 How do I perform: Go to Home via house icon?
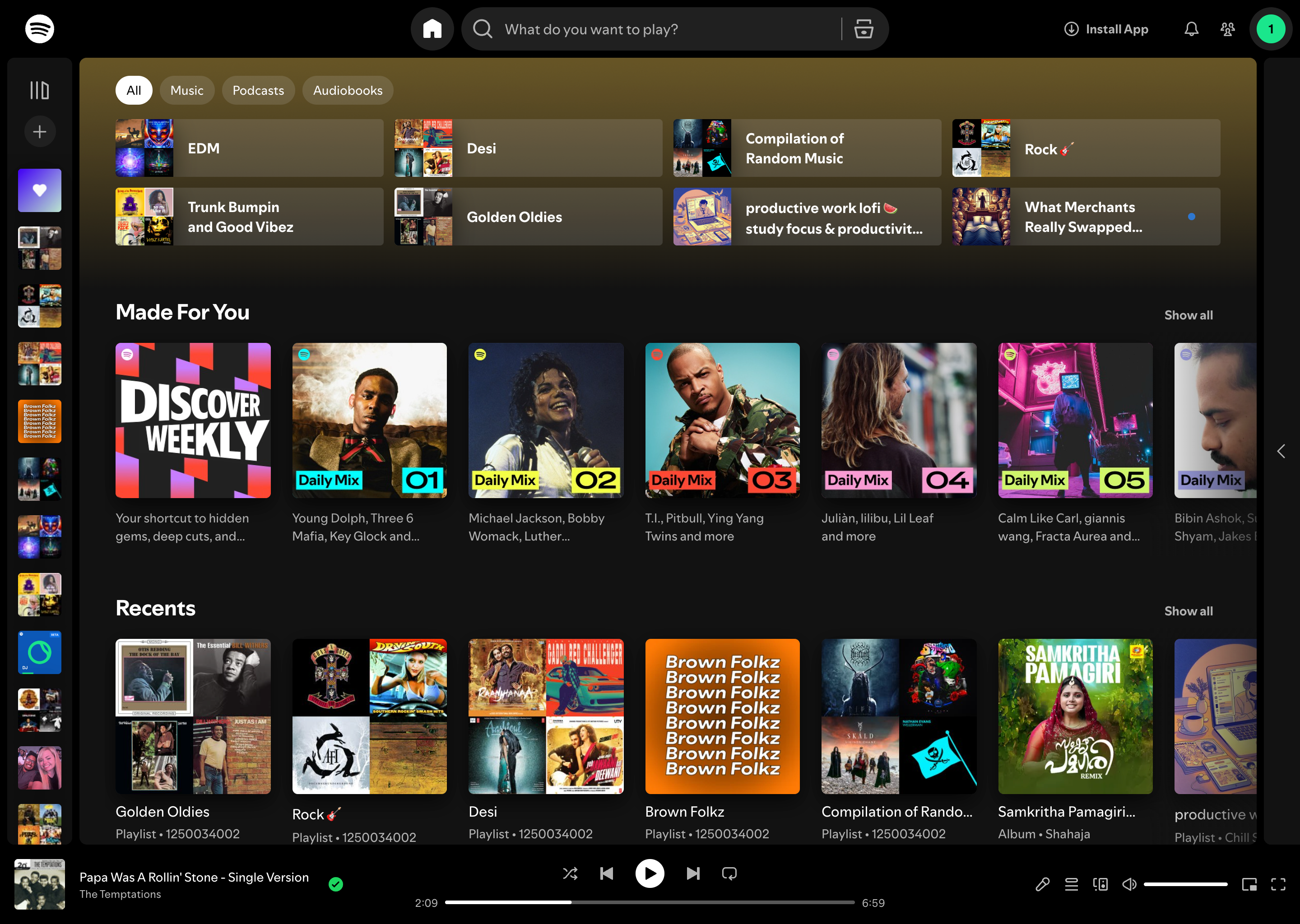point(432,28)
